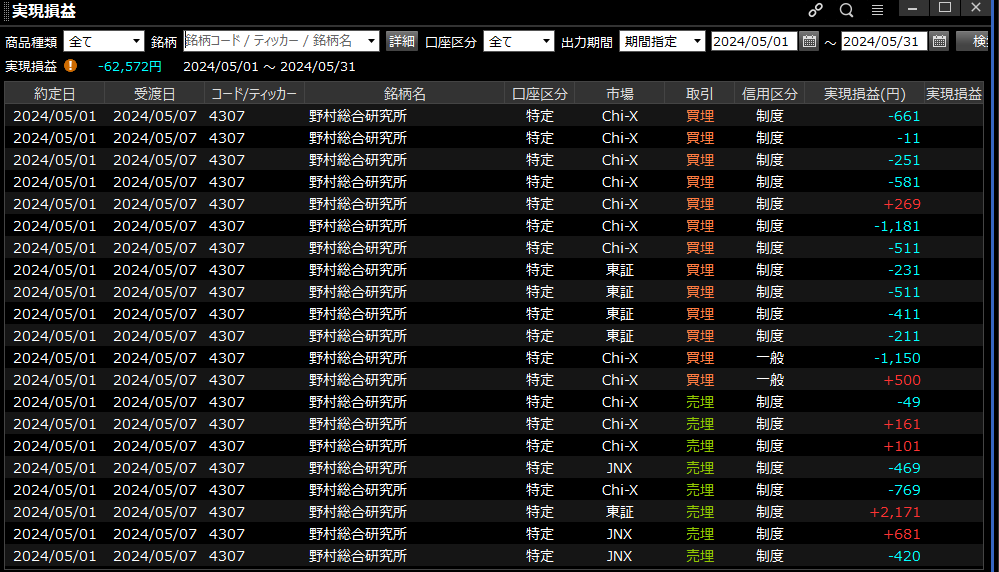Sort by 実現損益(円) column header
Image resolution: width=999 pixels, height=572 pixels.
point(865,94)
